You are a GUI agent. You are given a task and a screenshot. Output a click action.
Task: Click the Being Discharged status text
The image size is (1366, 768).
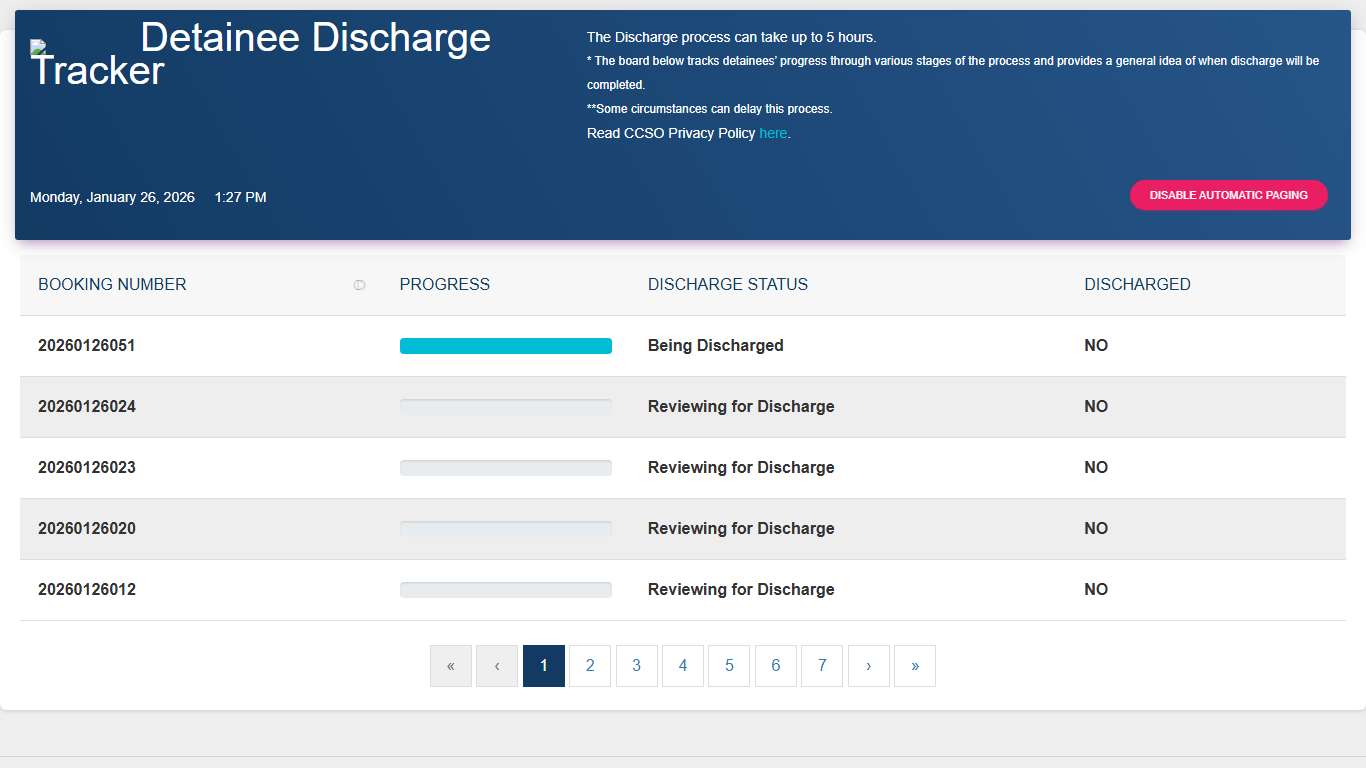click(715, 345)
